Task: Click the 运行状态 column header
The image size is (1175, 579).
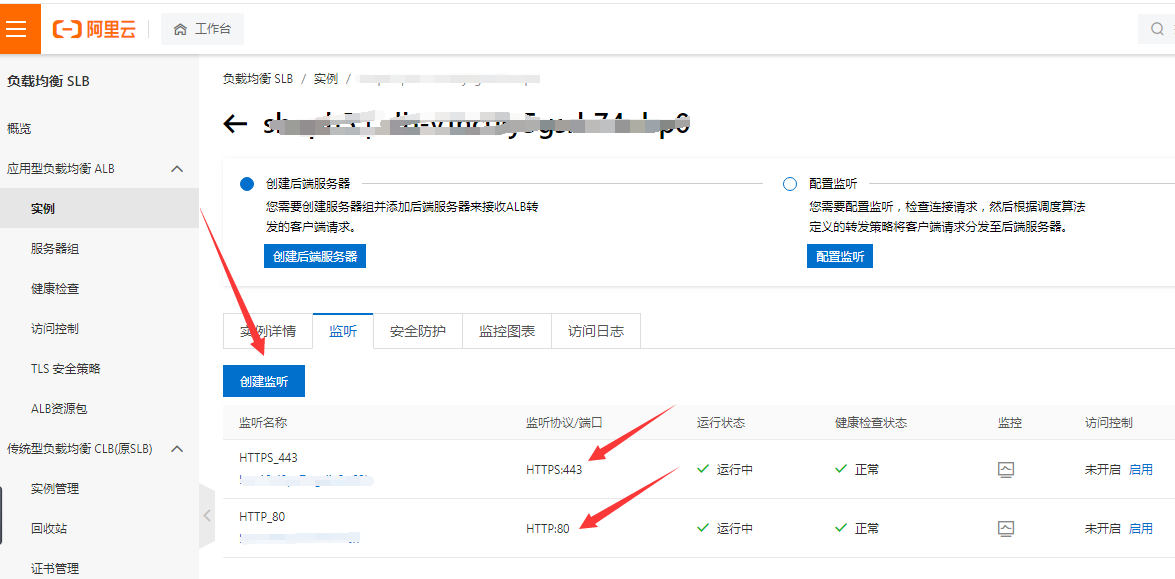Action: [x=721, y=423]
